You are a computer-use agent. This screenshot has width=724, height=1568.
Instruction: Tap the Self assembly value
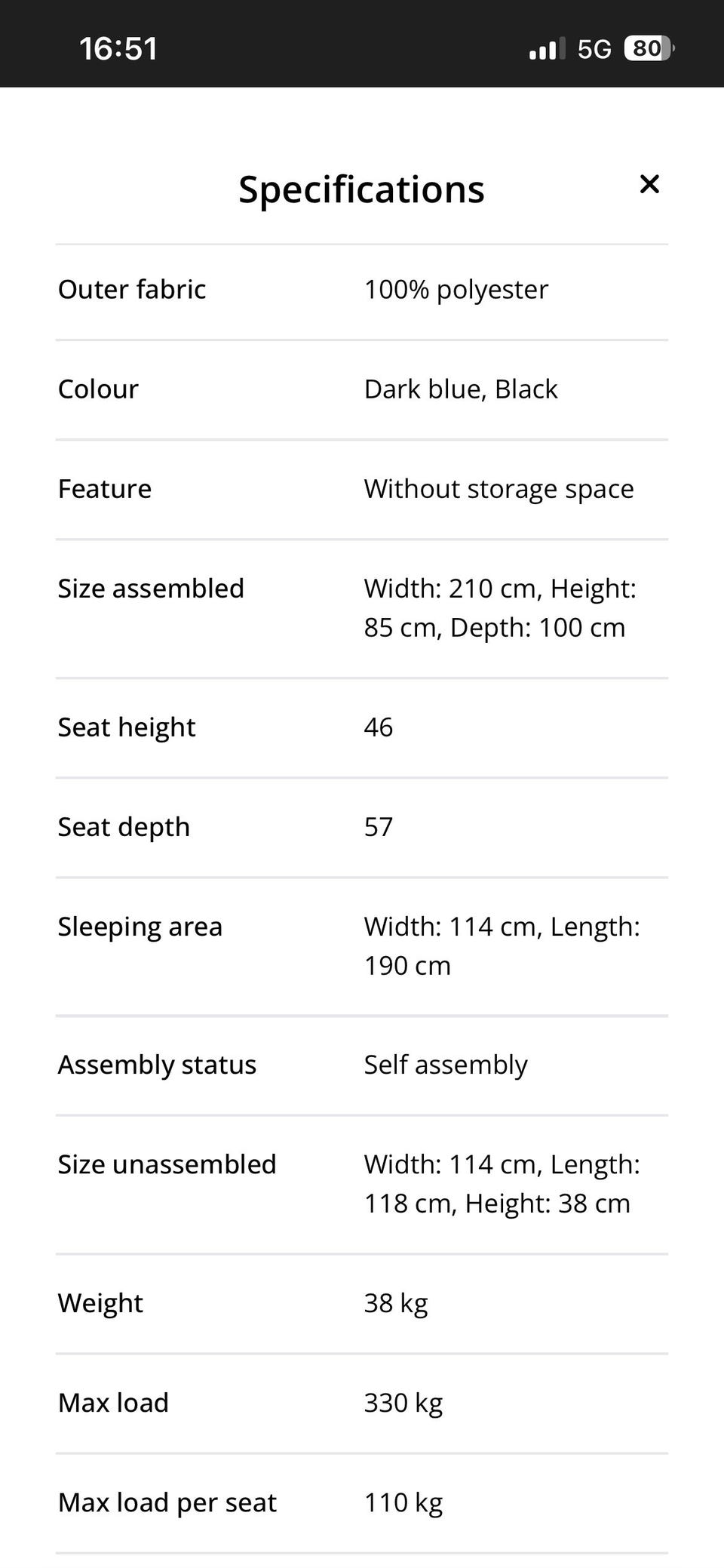[x=445, y=1065]
